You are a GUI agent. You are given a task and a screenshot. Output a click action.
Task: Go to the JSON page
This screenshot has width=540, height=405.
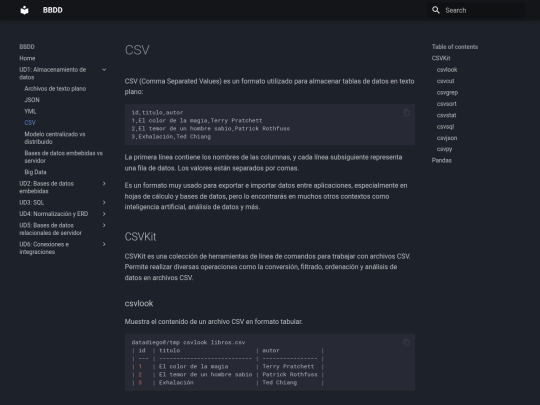pos(32,100)
